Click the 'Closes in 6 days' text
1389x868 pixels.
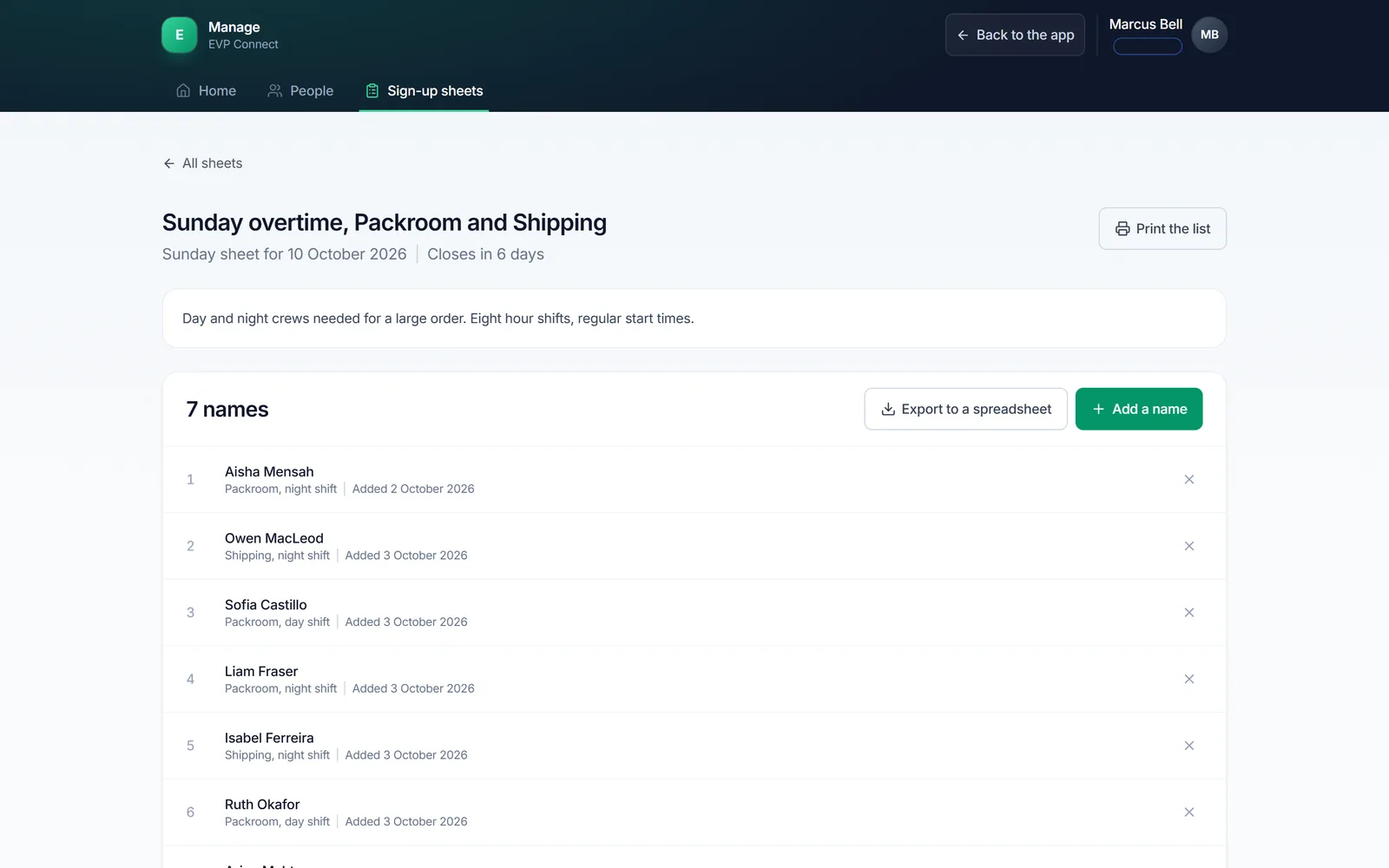[485, 254]
